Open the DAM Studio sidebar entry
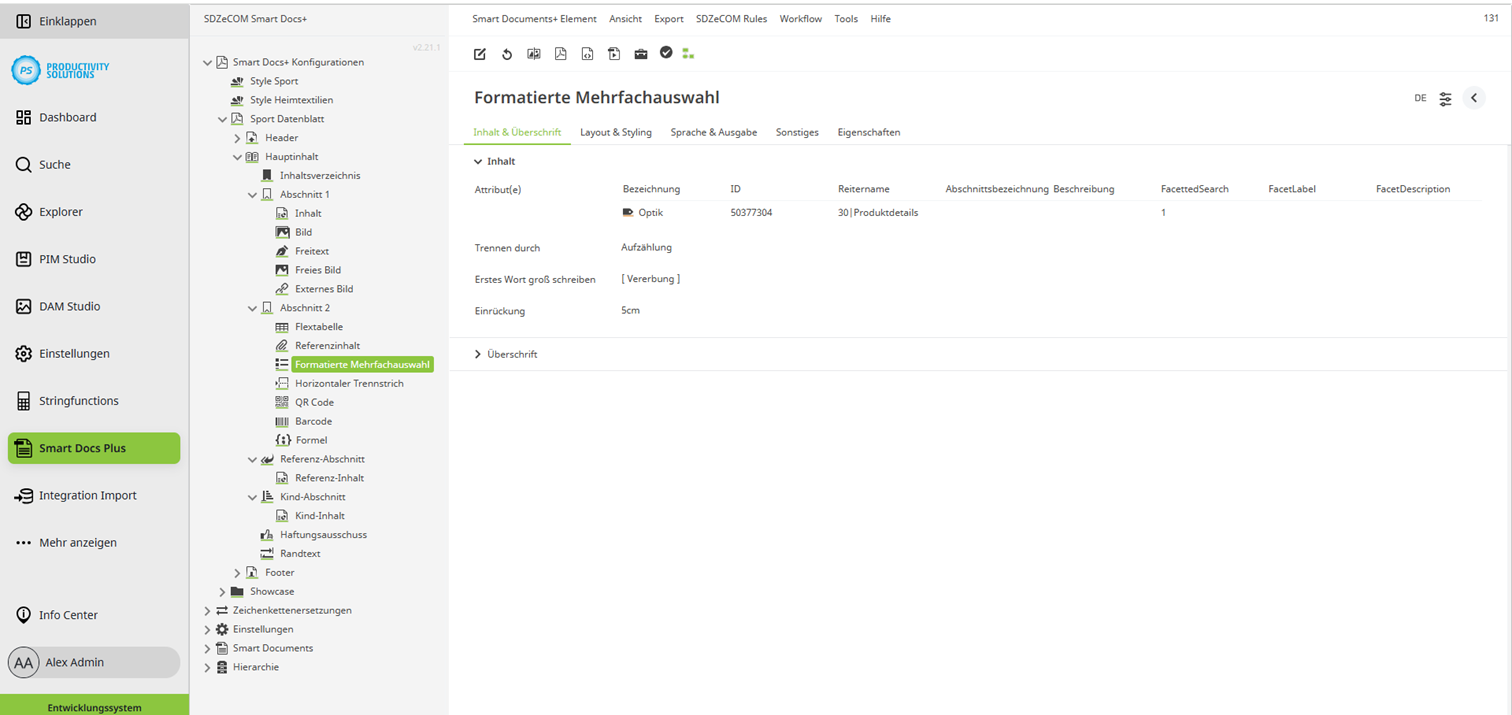This screenshot has height=715, width=1512. pos(70,305)
